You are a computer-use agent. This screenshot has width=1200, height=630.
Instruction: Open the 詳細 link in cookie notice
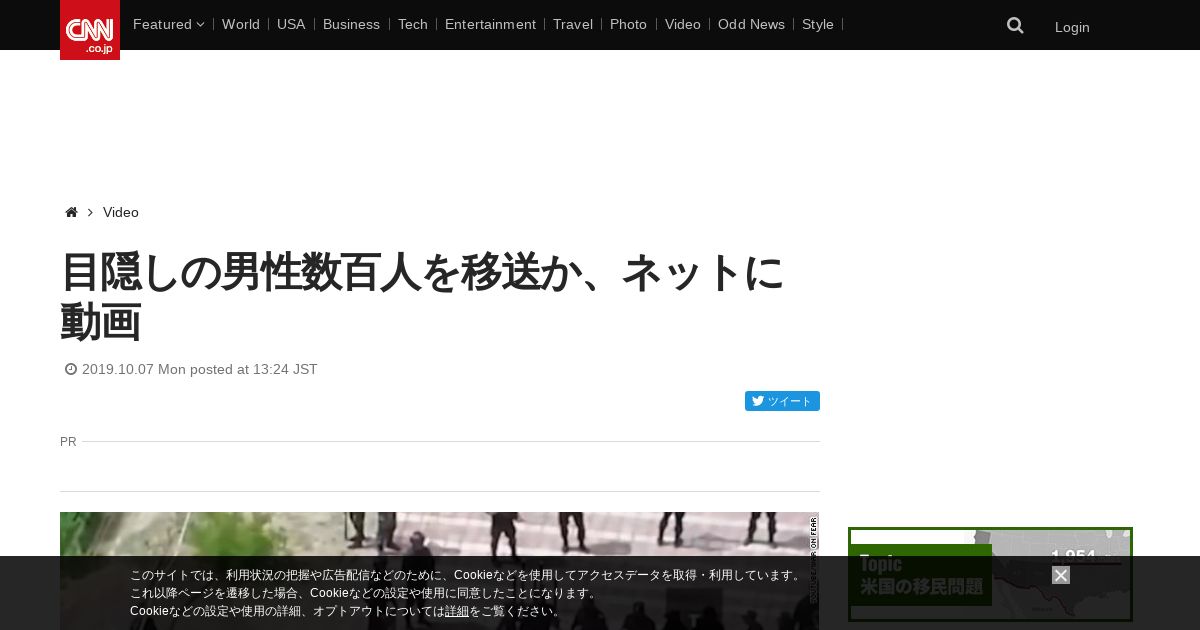pos(457,611)
